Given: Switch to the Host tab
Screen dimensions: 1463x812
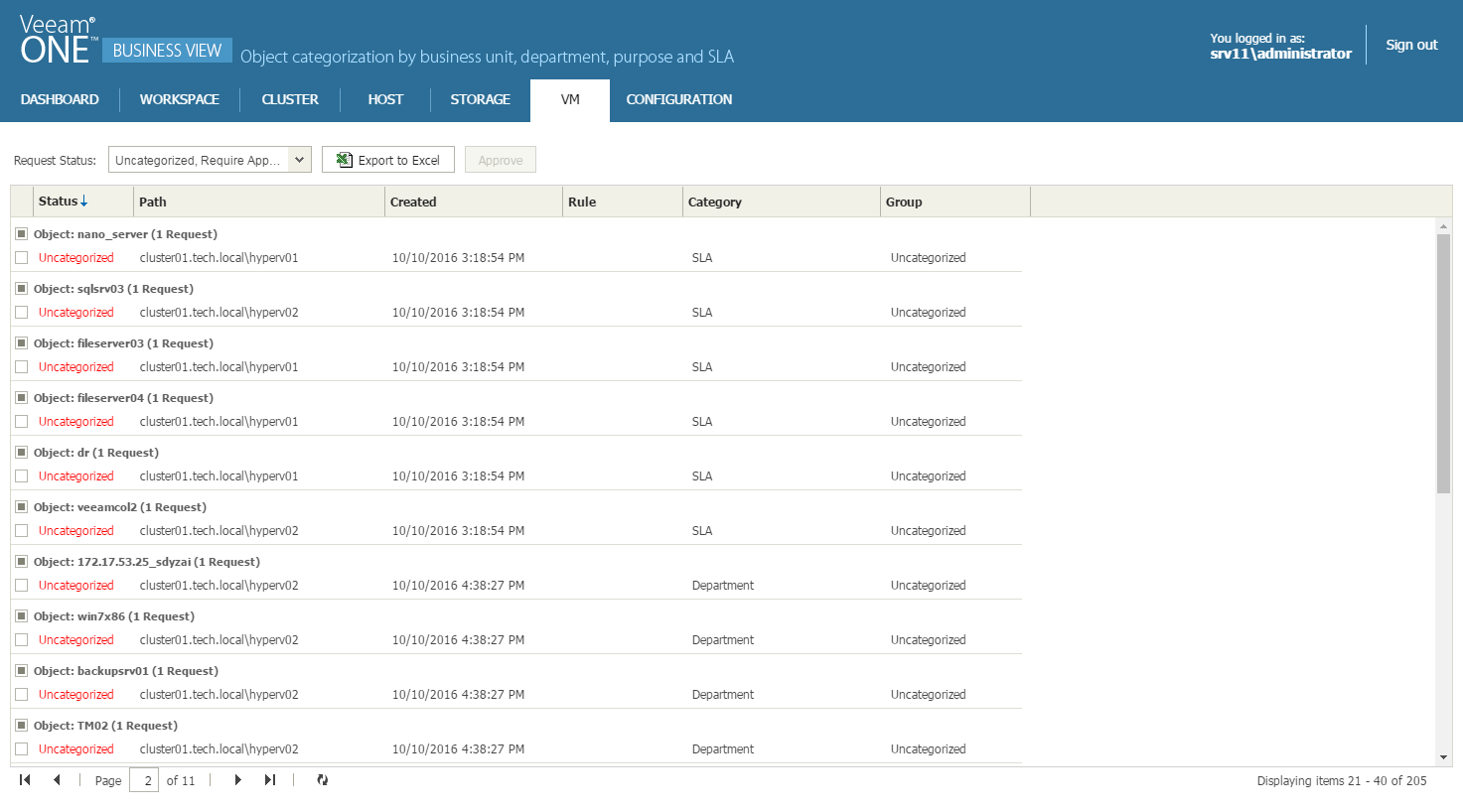Looking at the screenshot, I should (385, 99).
